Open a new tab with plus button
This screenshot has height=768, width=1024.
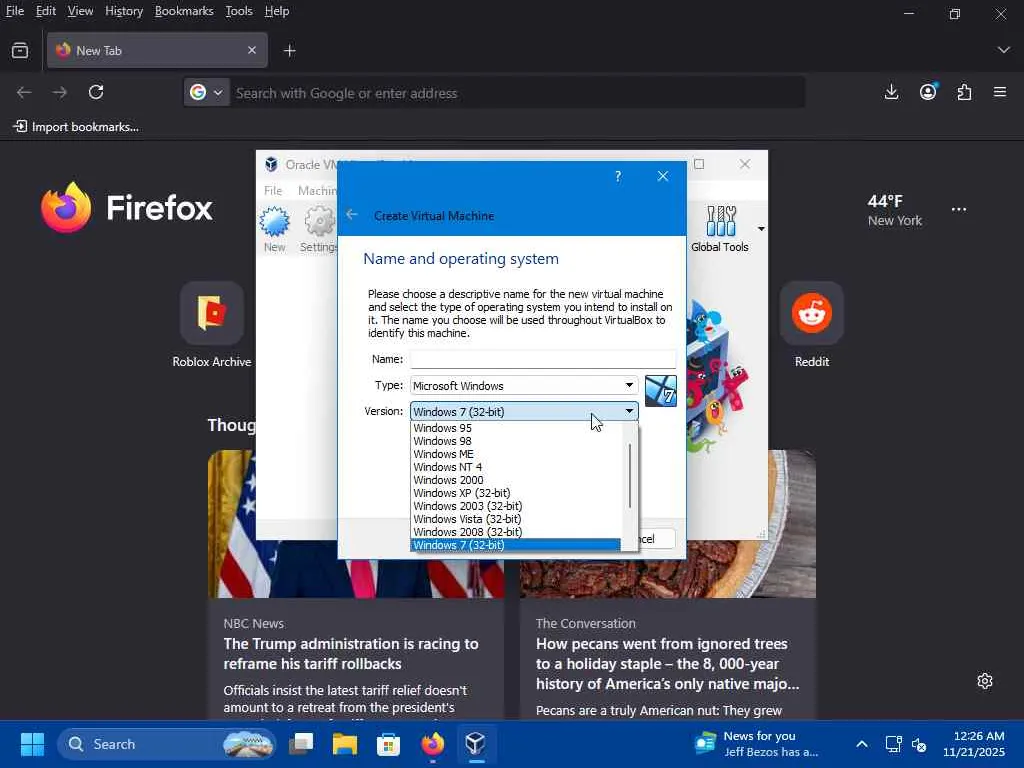click(290, 50)
